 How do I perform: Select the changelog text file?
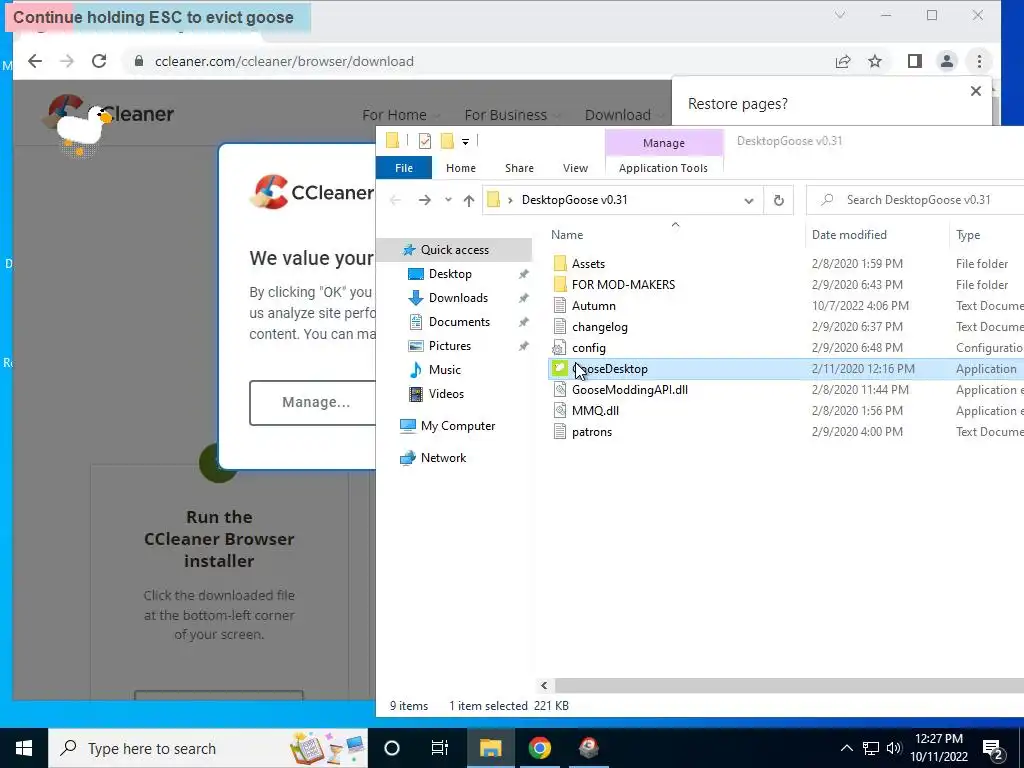point(599,327)
